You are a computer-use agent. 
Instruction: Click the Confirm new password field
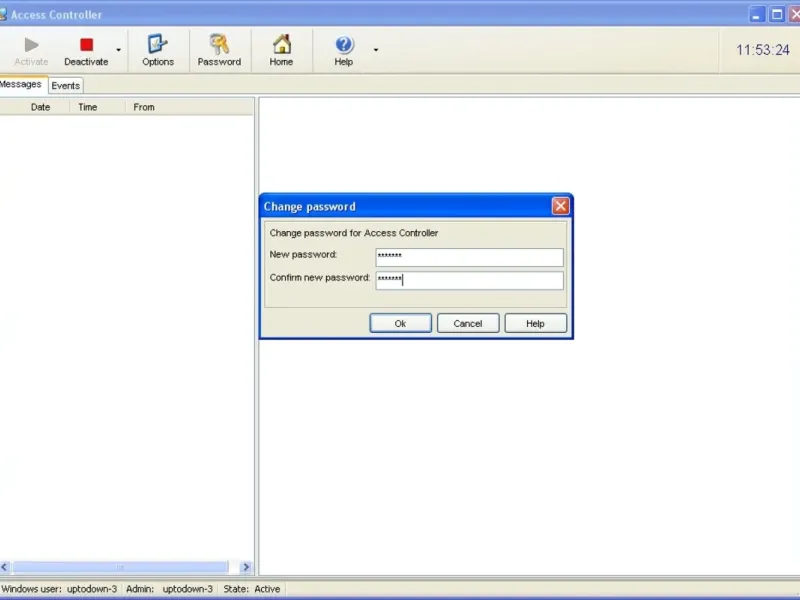(x=469, y=281)
